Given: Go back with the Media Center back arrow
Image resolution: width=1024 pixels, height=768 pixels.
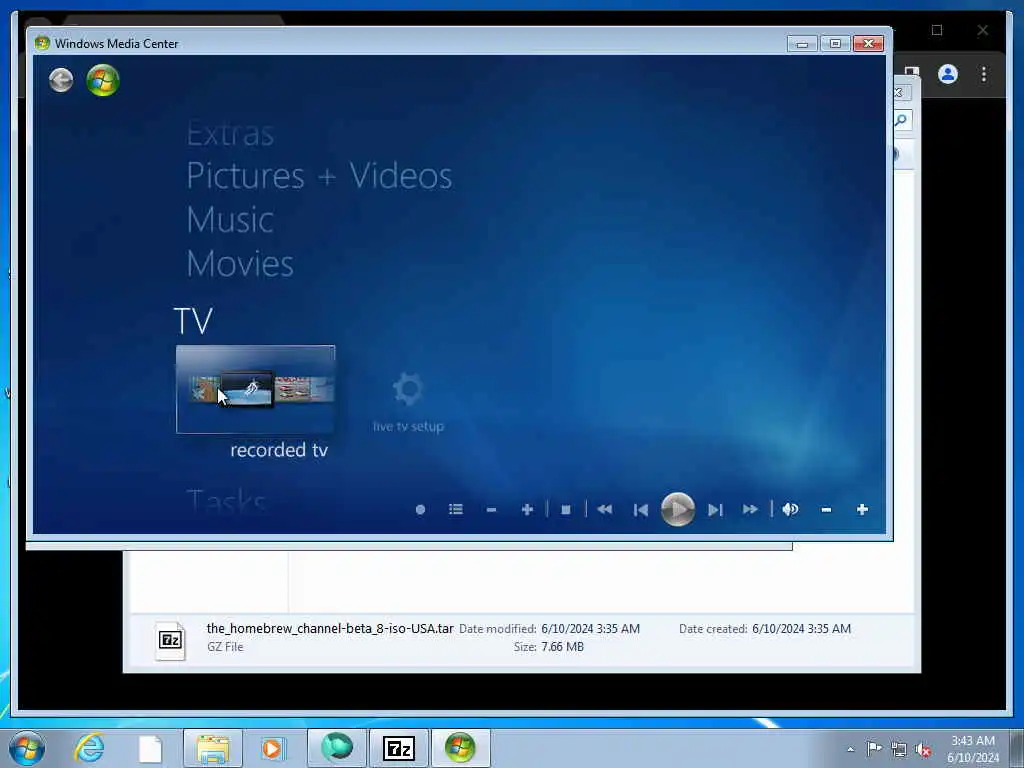Looking at the screenshot, I should pos(61,80).
